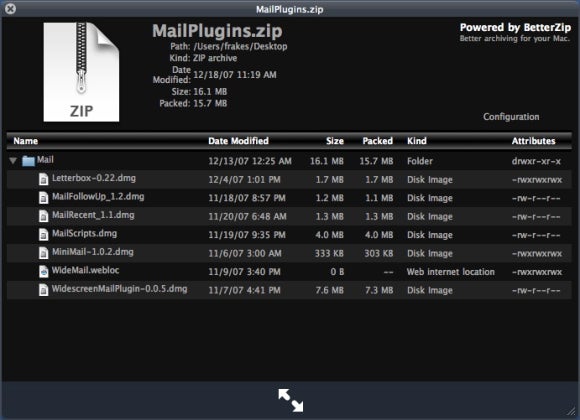Screen dimensions: 580x420
Task: Sort by the Name column header
Action: tap(26, 141)
